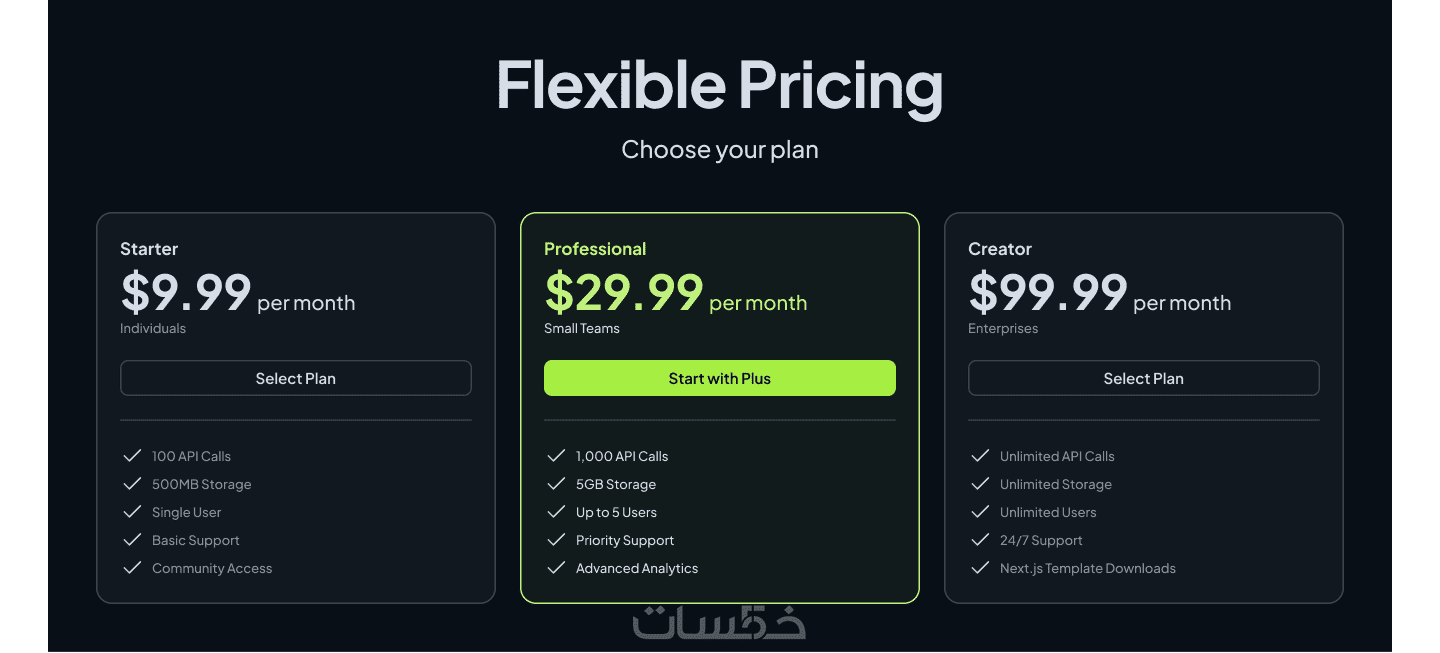Click checkmark next to Unlimited Storage
The height and width of the screenshot is (653, 1440).
[980, 484]
